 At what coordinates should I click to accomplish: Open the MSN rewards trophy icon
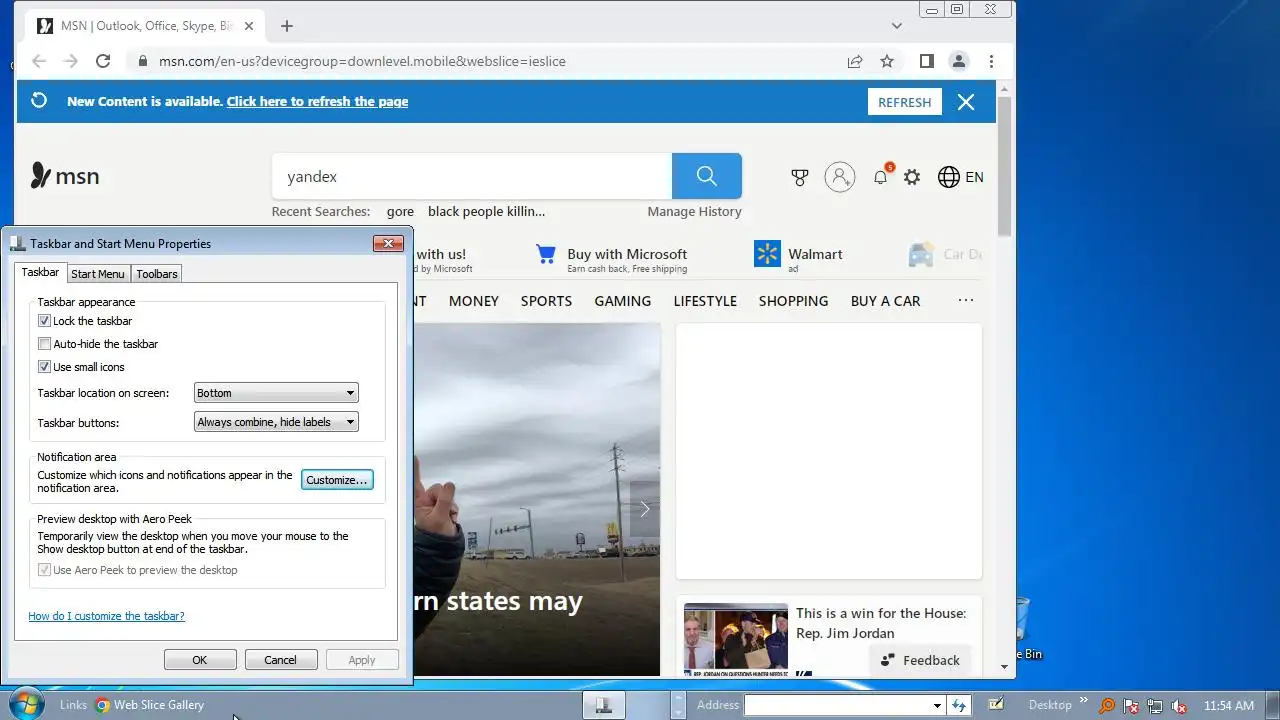click(x=800, y=177)
